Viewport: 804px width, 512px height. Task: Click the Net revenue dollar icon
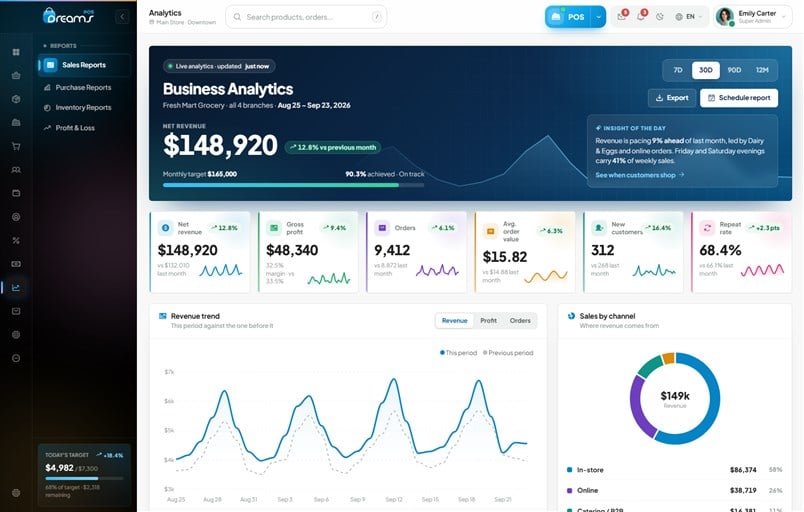coord(165,228)
